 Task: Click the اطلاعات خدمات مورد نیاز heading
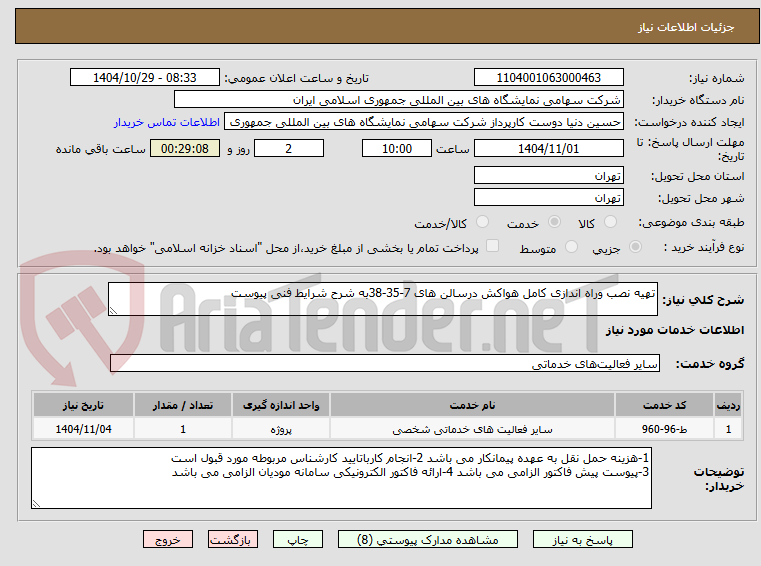point(675,330)
